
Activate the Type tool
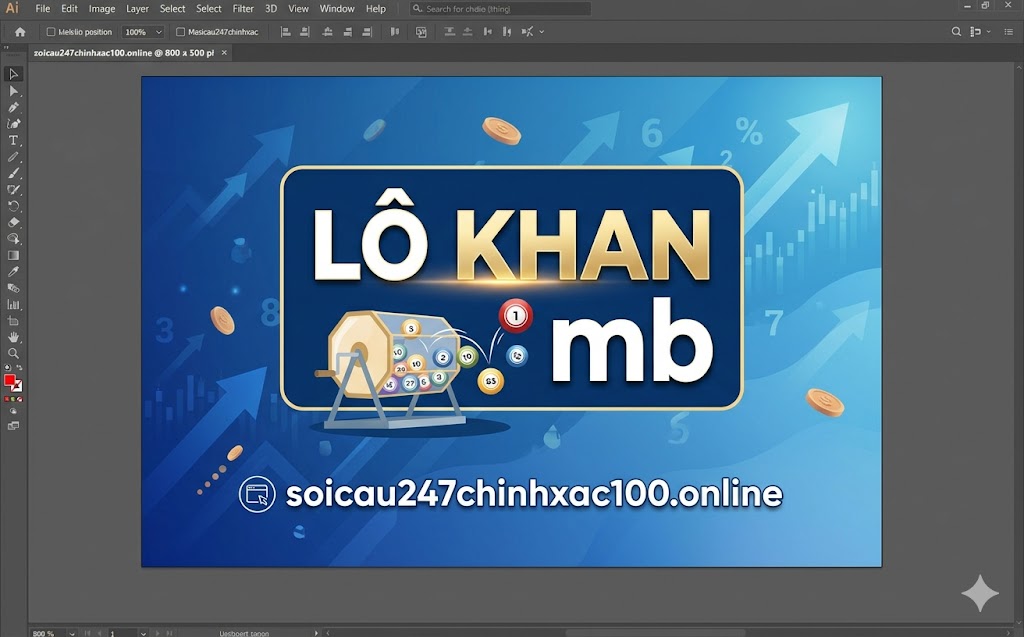pyautogui.click(x=13, y=141)
